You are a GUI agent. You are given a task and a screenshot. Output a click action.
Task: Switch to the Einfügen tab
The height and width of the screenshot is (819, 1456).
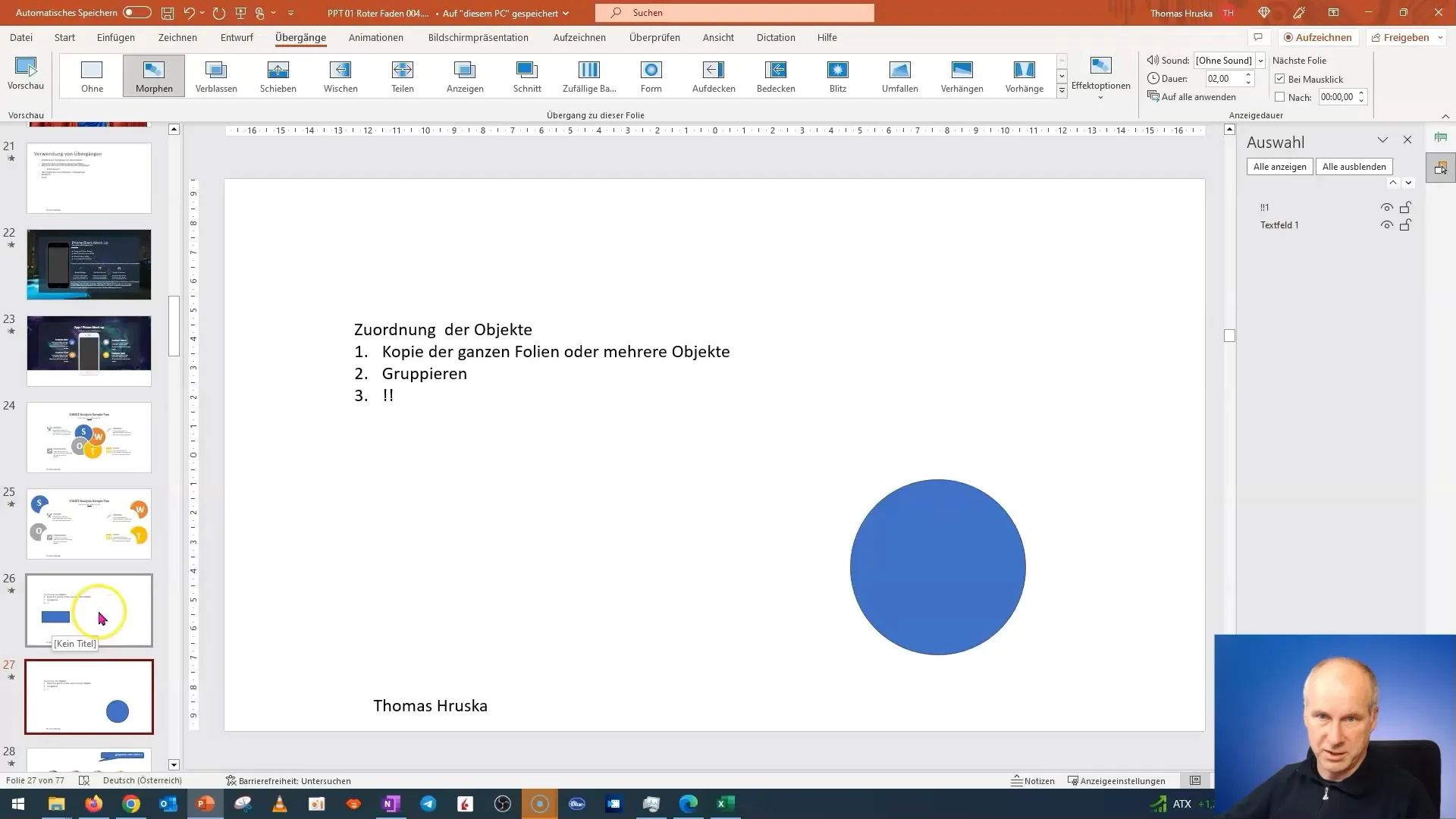[116, 37]
